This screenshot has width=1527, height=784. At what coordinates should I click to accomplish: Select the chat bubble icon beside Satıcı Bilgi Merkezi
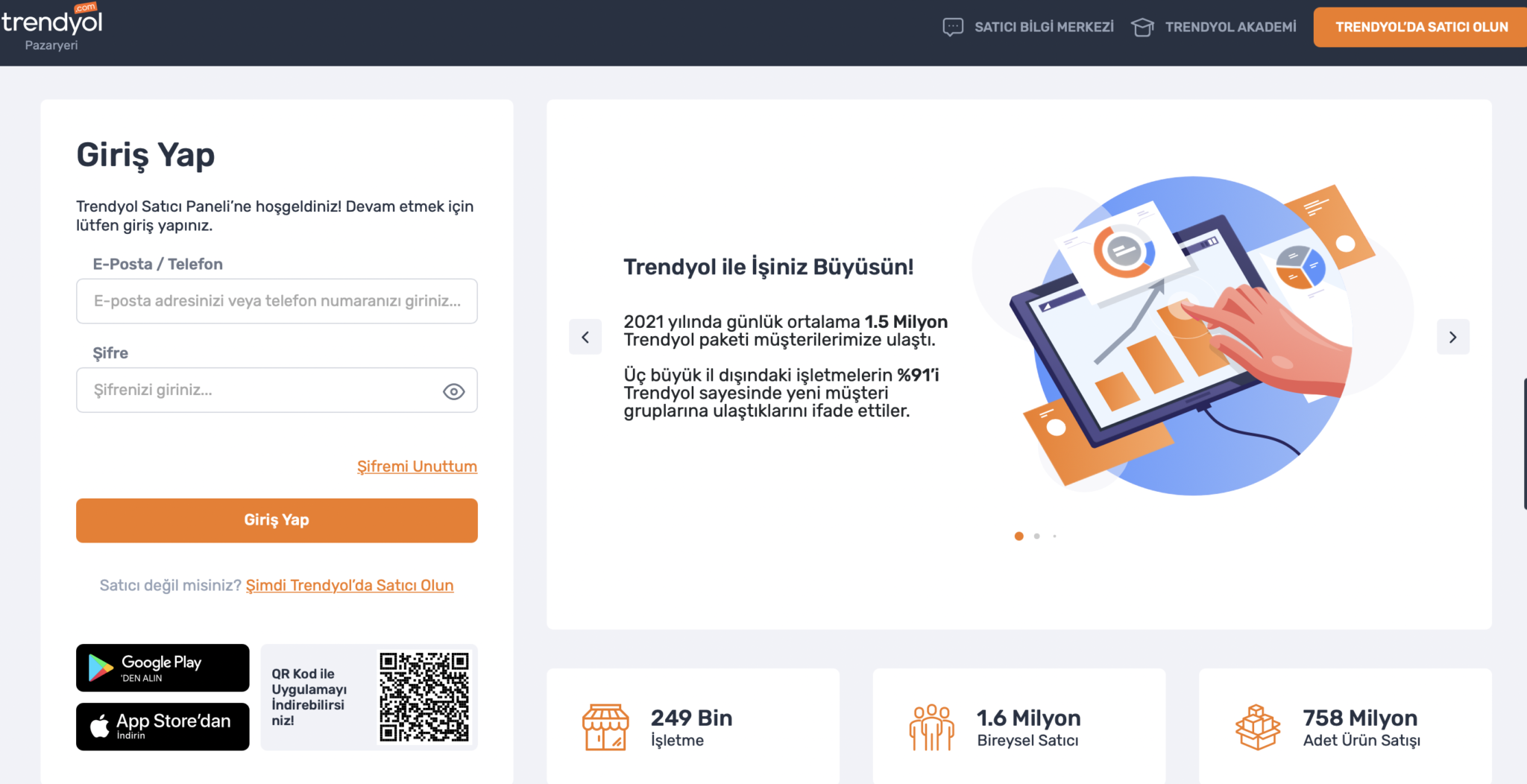952,28
